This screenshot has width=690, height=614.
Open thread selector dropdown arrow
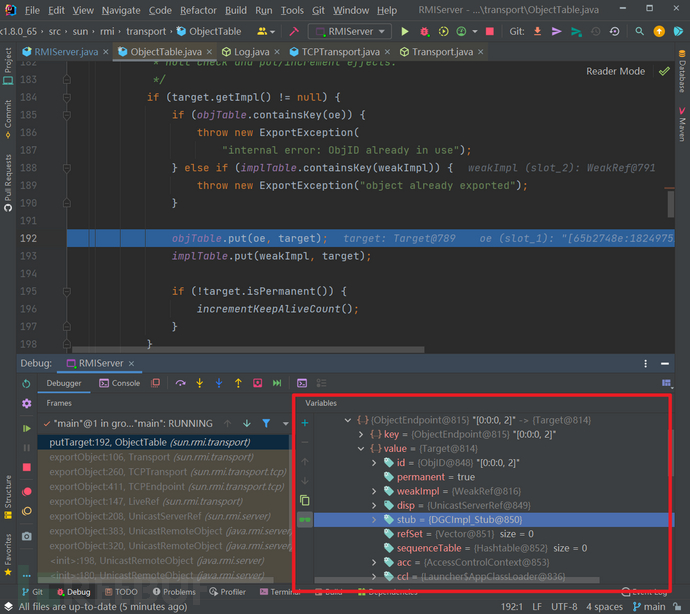(286, 423)
